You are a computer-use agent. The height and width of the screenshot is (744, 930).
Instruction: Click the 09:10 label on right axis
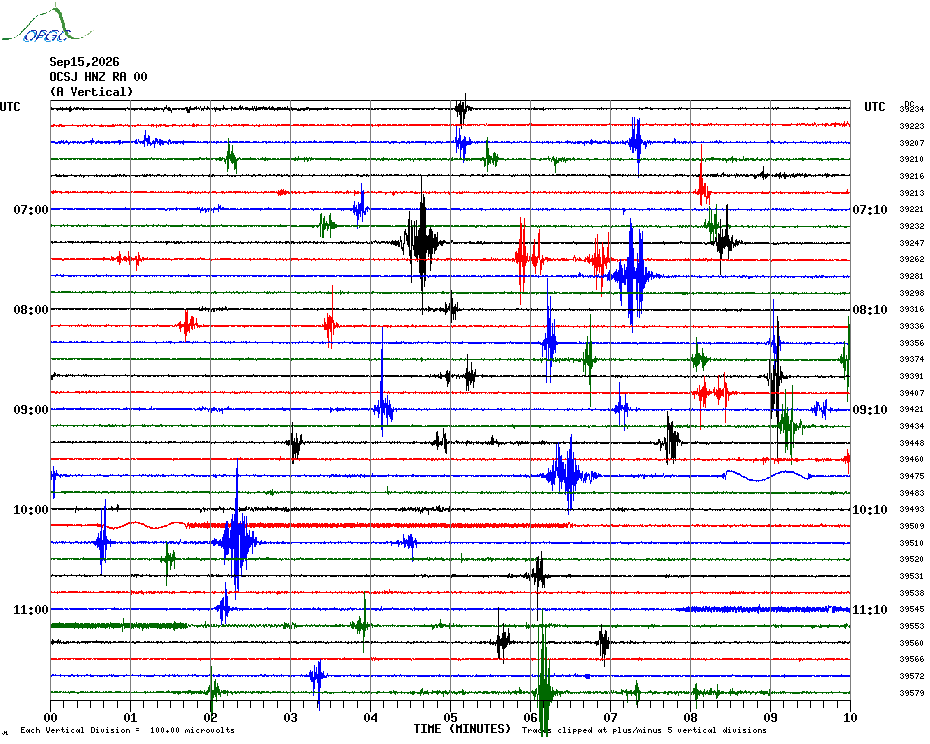point(870,409)
